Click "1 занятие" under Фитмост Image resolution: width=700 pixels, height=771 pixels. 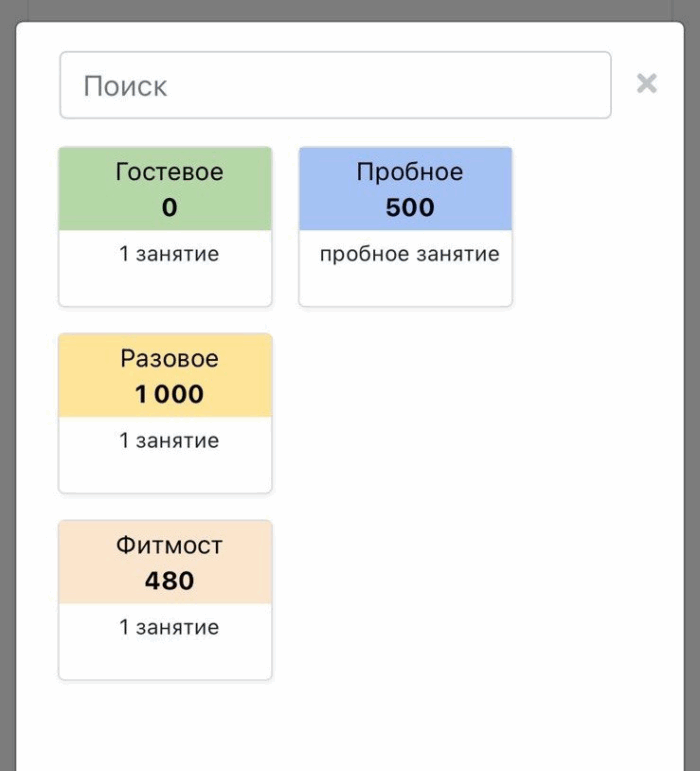tap(169, 628)
